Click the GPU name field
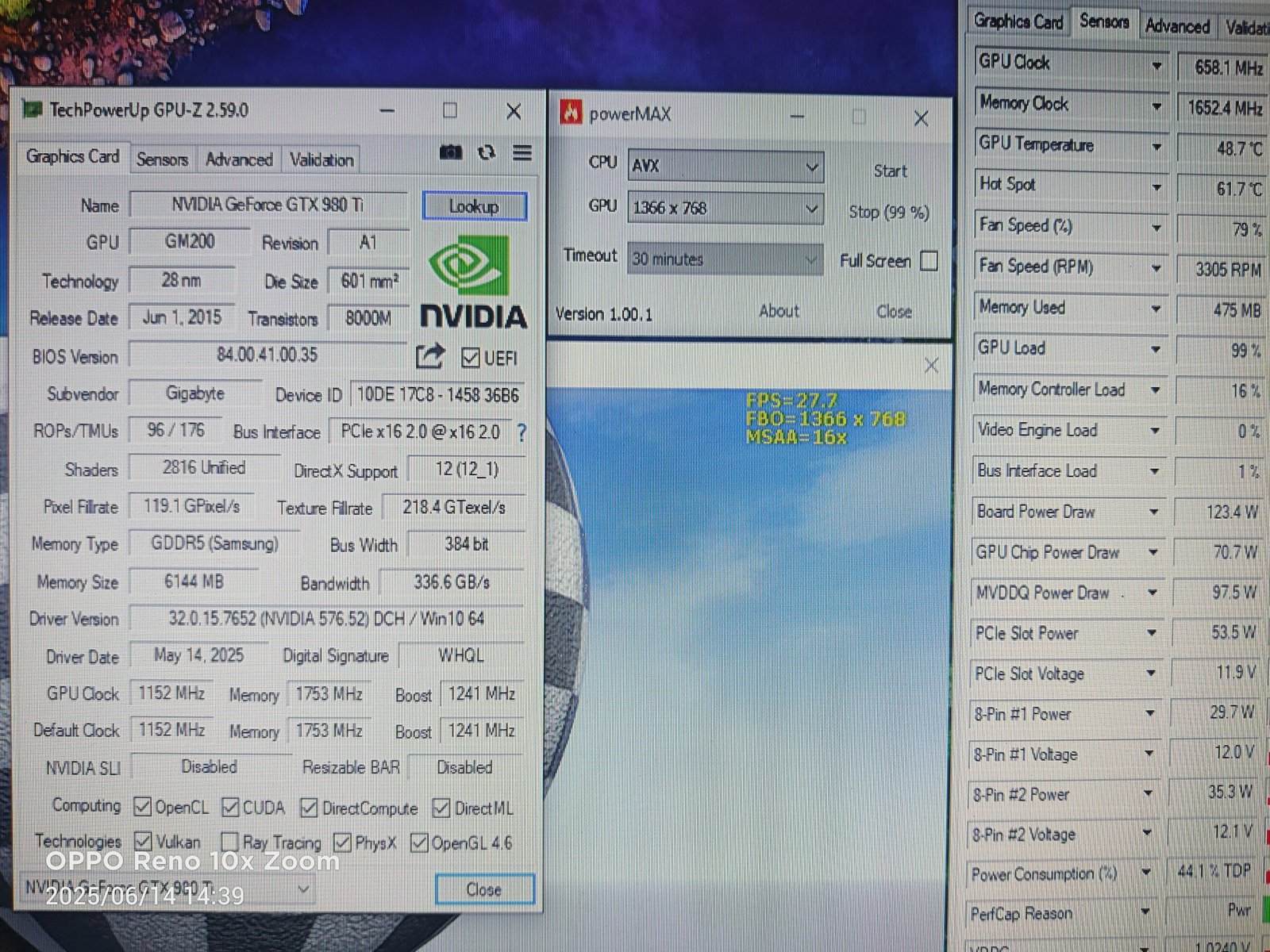The width and height of the screenshot is (1270, 952). click(268, 205)
